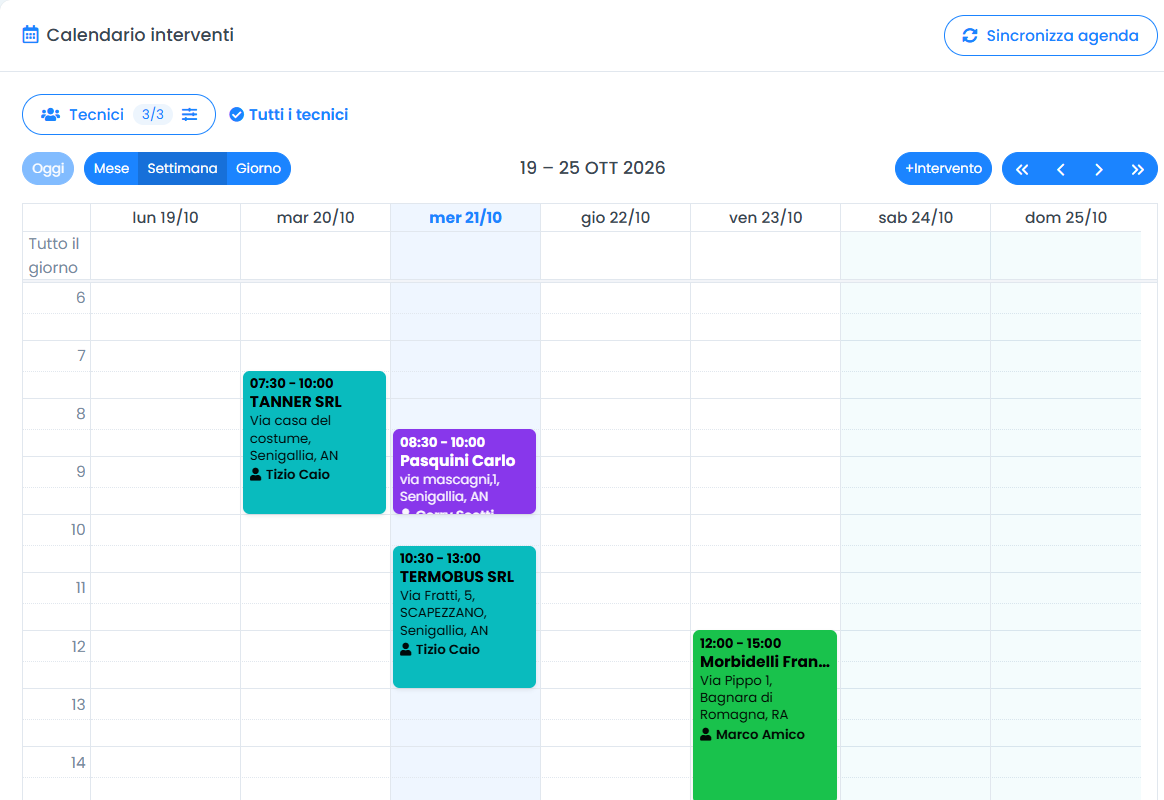Click person icon next to Marco Amico

[706, 734]
